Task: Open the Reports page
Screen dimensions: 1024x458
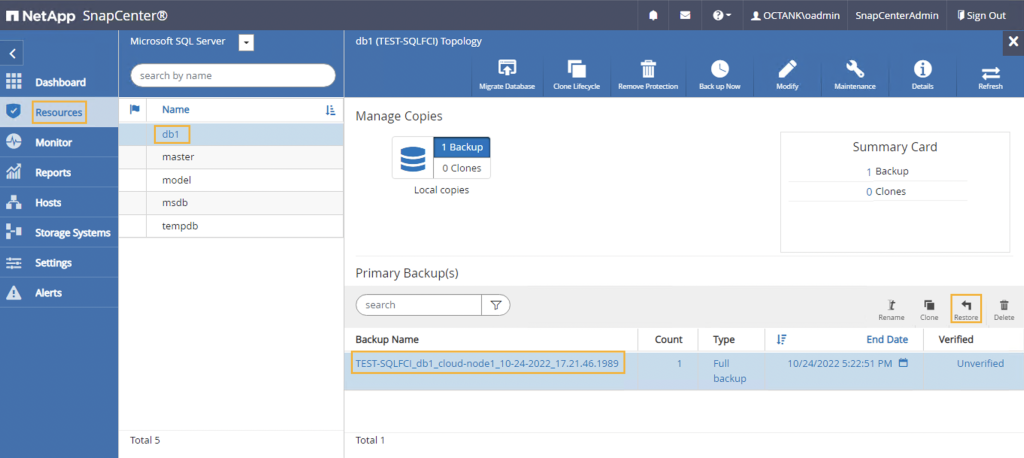Action: [53, 172]
